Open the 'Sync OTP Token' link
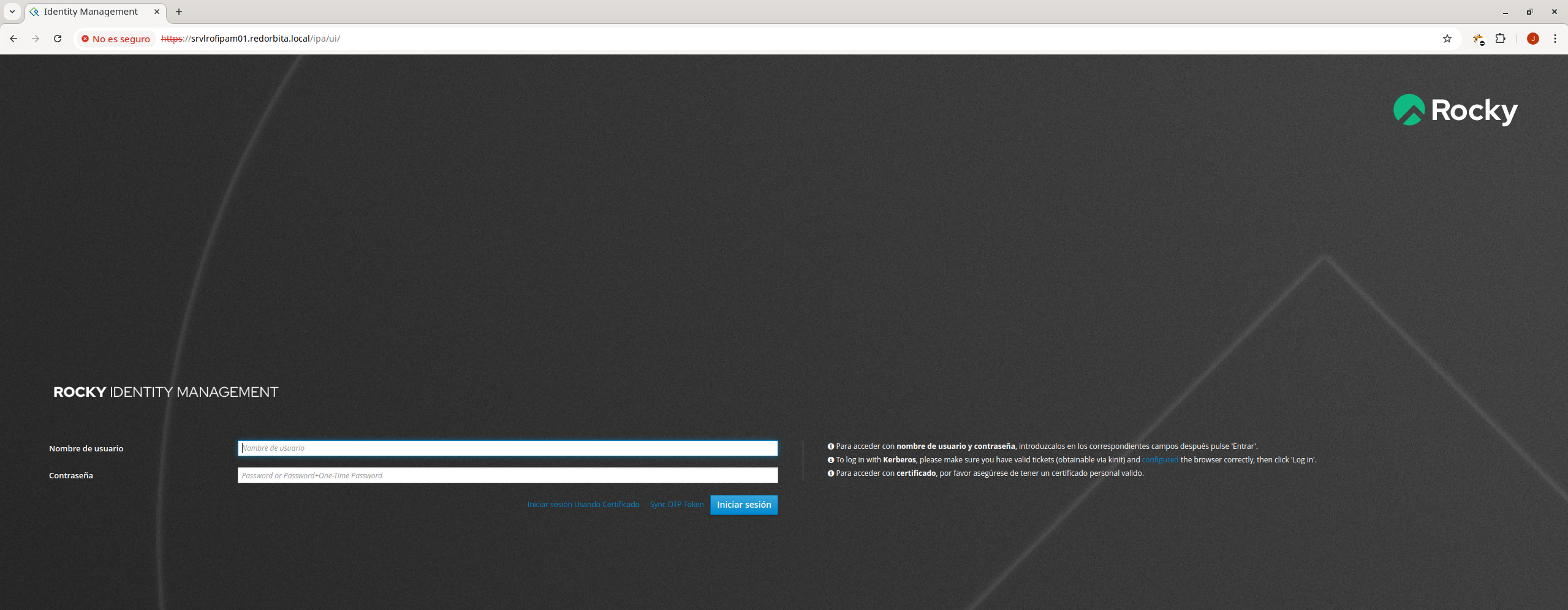The height and width of the screenshot is (610, 1568). tap(676, 505)
